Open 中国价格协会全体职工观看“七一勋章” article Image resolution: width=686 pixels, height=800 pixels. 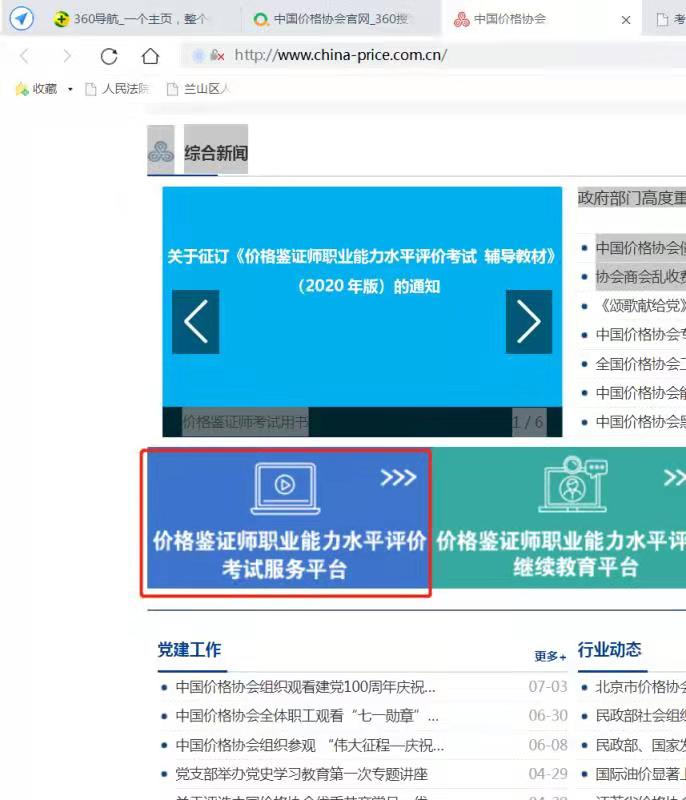click(307, 716)
